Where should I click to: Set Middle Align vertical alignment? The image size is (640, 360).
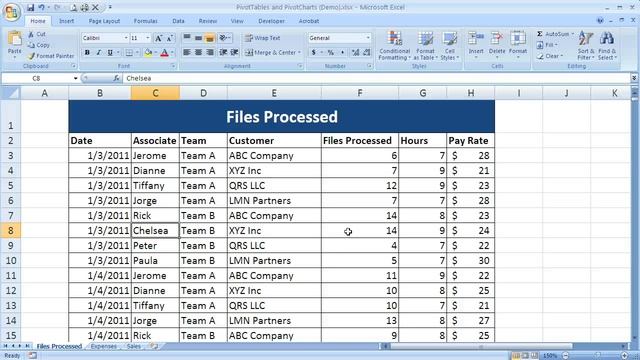[198, 38]
